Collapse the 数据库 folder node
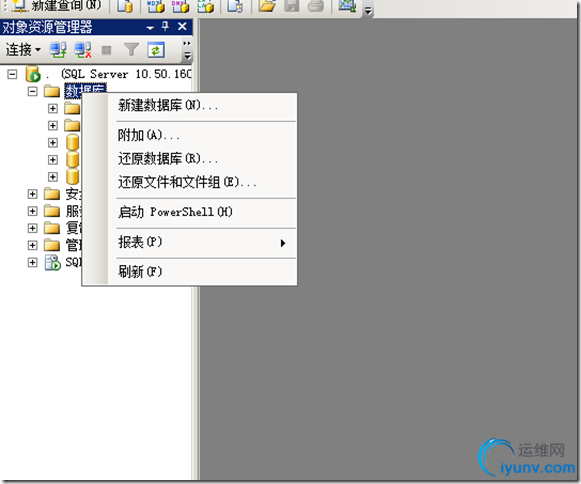Image resolution: width=581 pixels, height=484 pixels. 33,91
